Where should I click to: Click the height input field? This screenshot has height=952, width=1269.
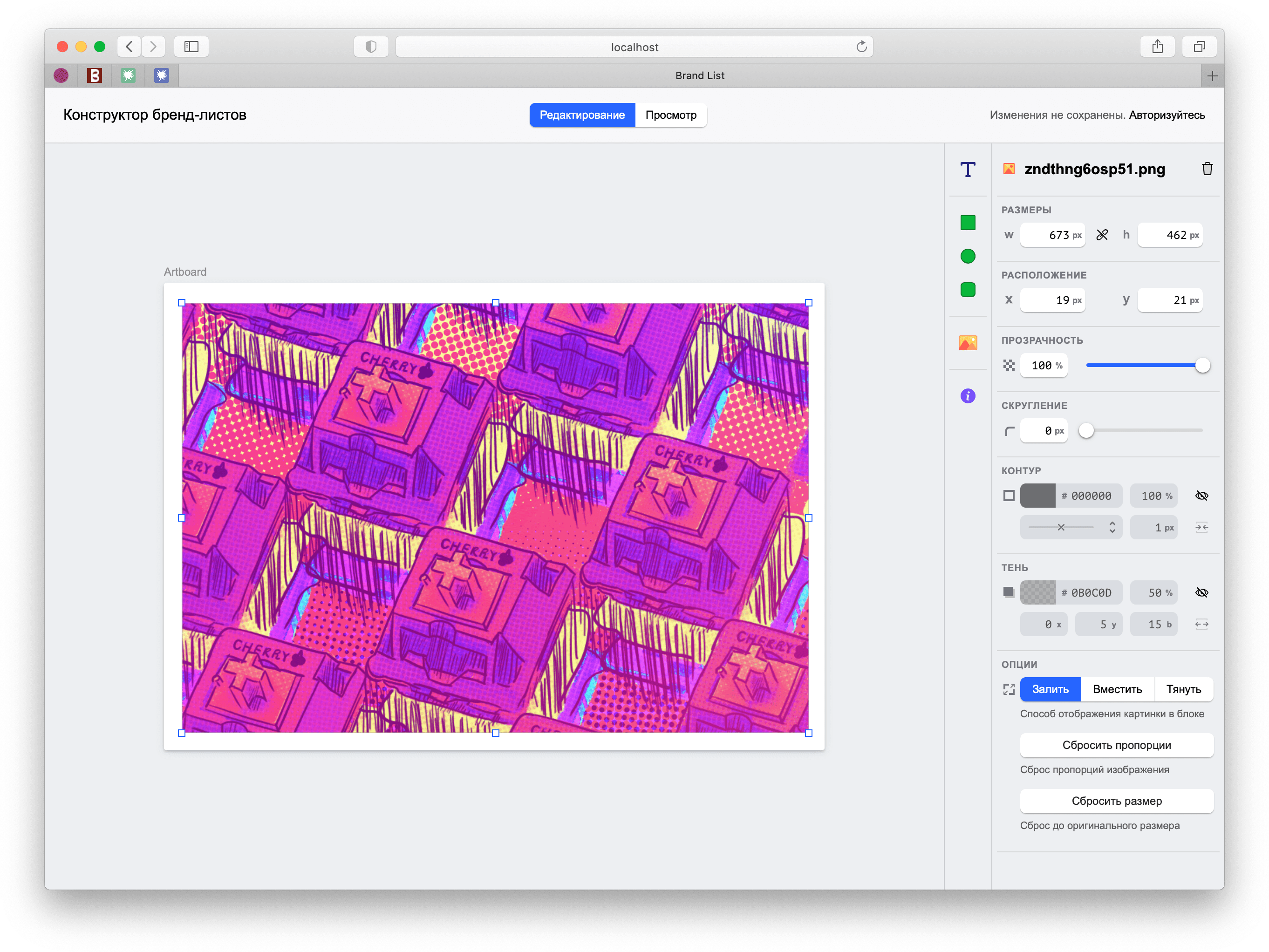[x=1170, y=235]
